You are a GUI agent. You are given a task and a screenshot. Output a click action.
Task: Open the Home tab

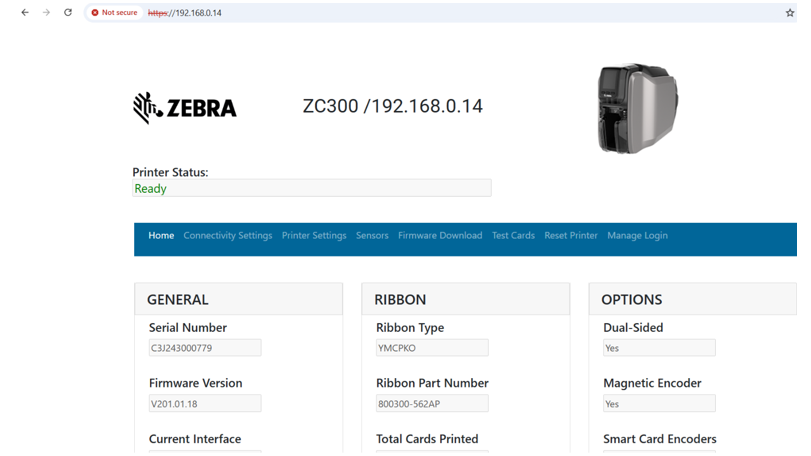(161, 236)
